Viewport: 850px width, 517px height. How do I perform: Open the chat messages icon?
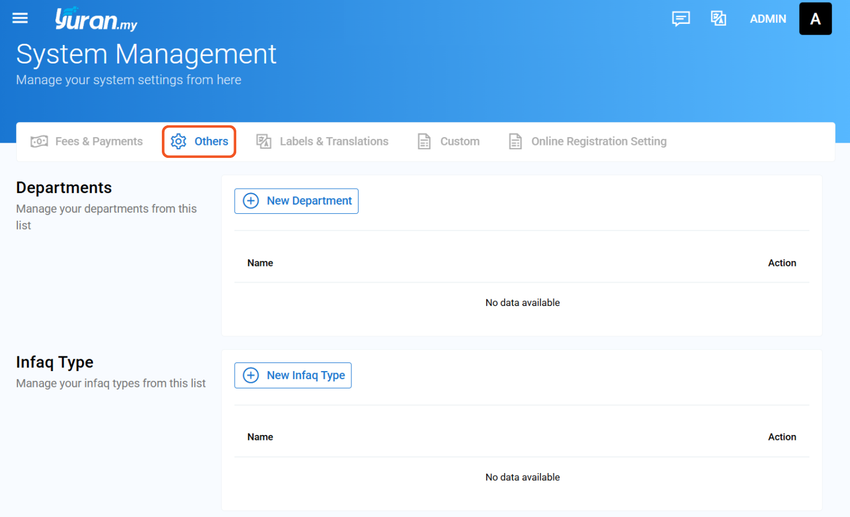pos(681,19)
